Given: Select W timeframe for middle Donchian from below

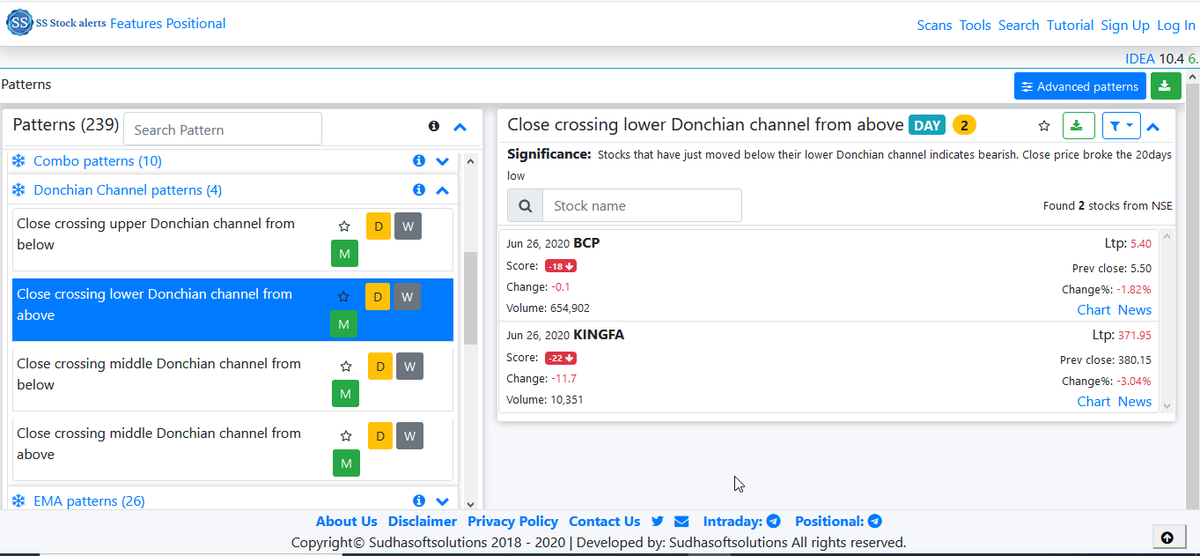Looking at the screenshot, I should pos(410,367).
